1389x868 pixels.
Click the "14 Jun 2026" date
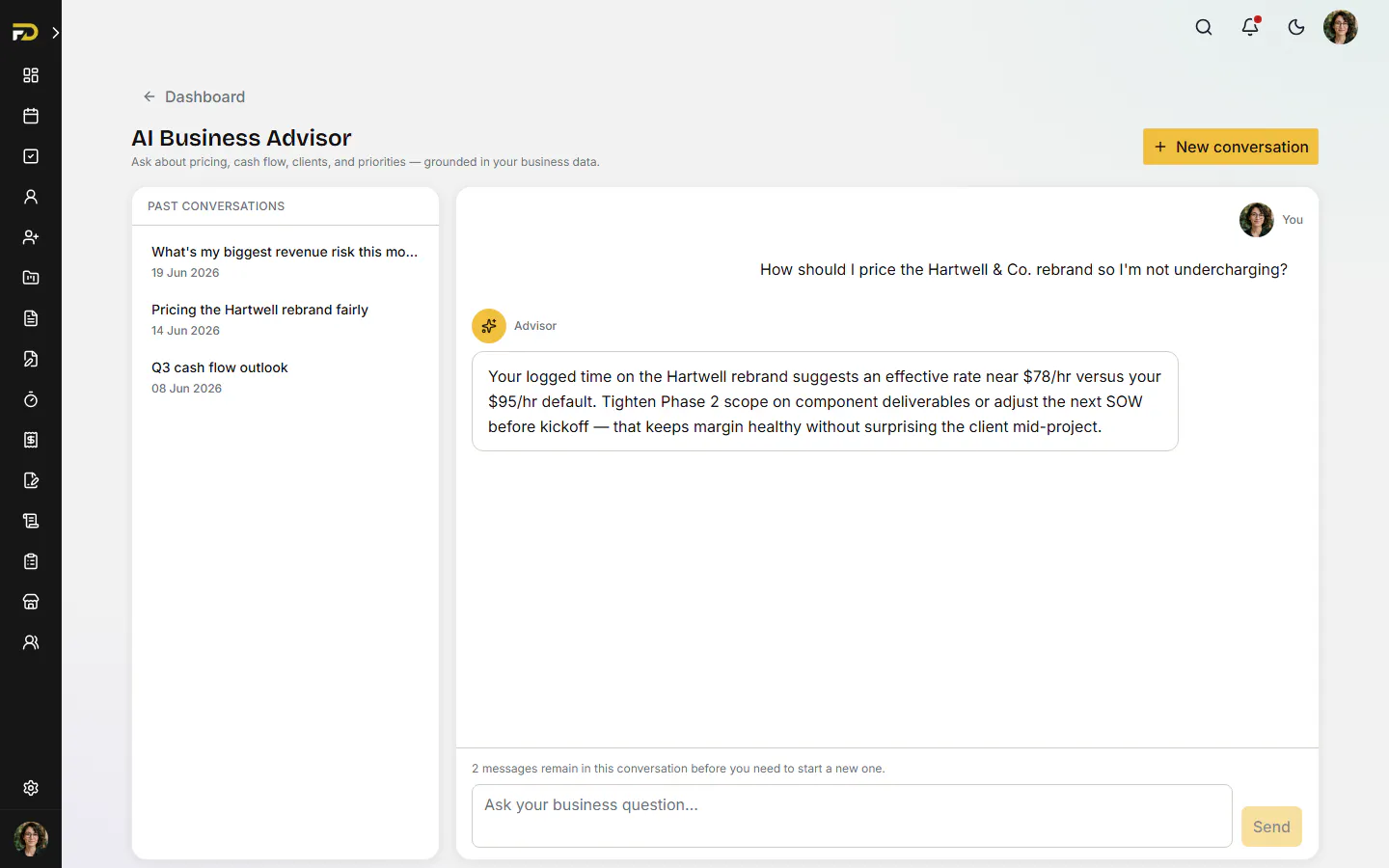(x=185, y=331)
